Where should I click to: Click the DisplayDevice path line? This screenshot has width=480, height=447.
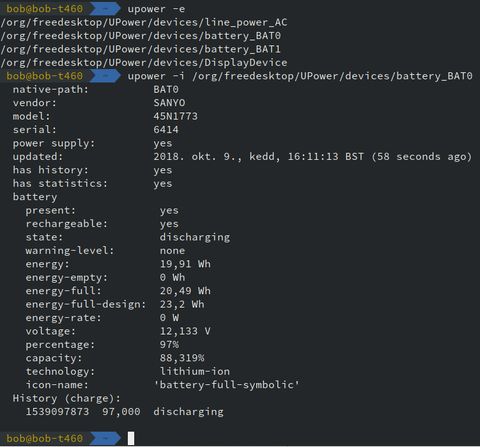(144, 63)
